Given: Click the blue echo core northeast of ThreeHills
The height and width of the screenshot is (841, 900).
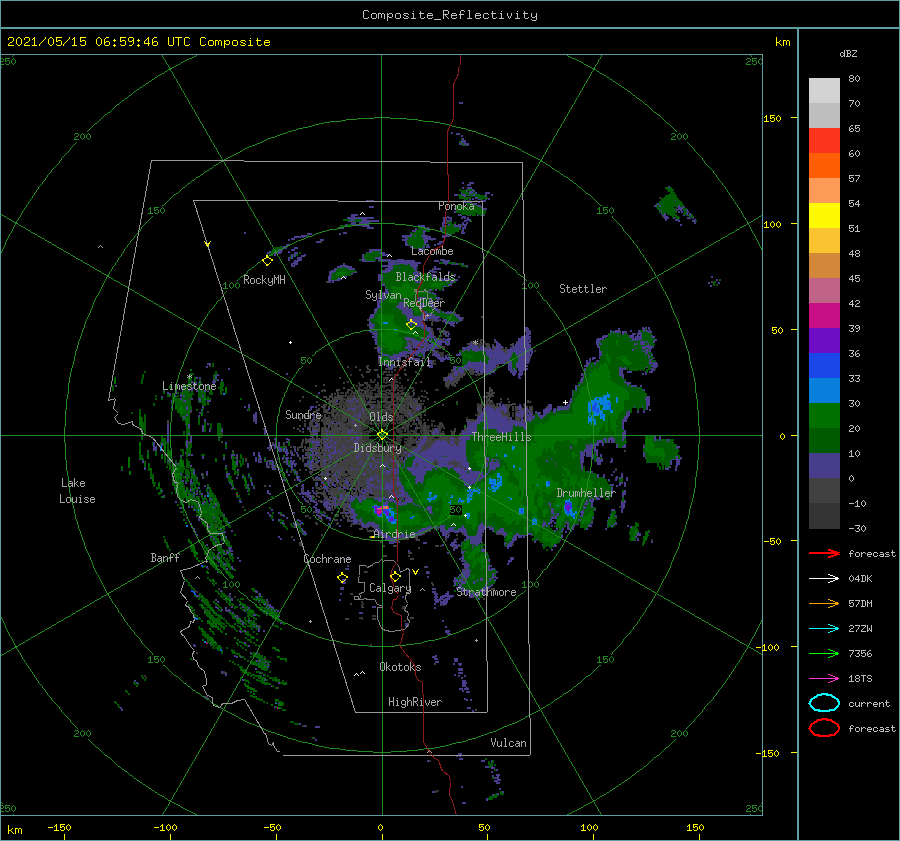Looking at the screenshot, I should tap(599, 408).
